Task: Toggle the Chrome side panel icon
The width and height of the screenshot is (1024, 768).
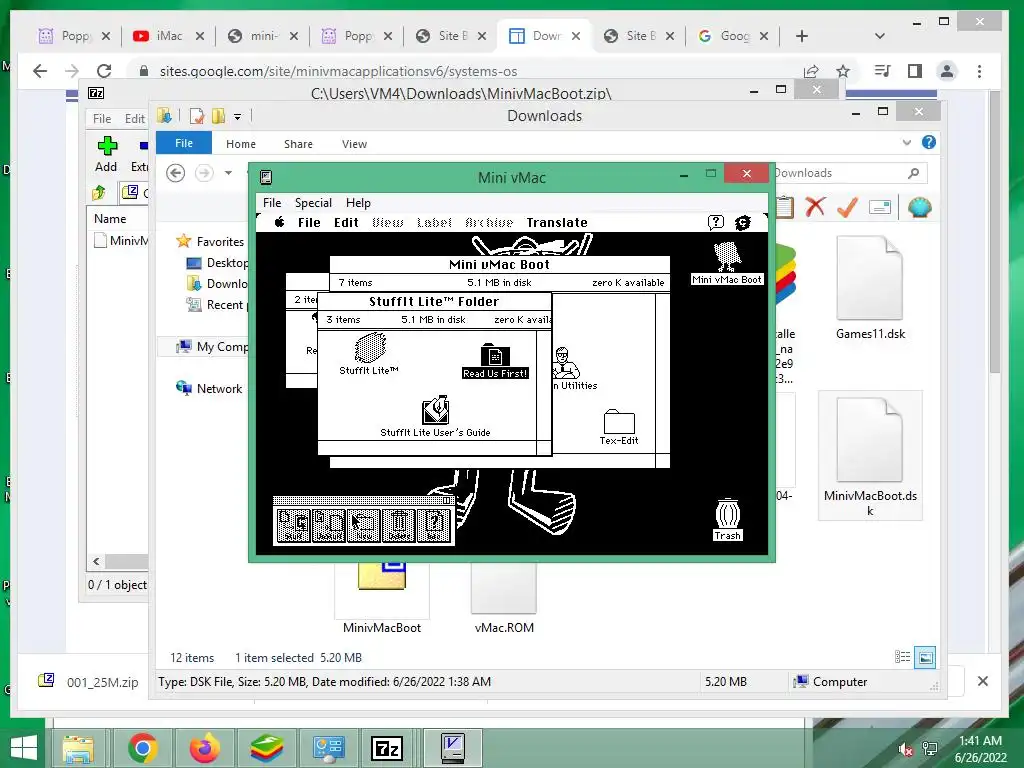Action: tap(915, 71)
